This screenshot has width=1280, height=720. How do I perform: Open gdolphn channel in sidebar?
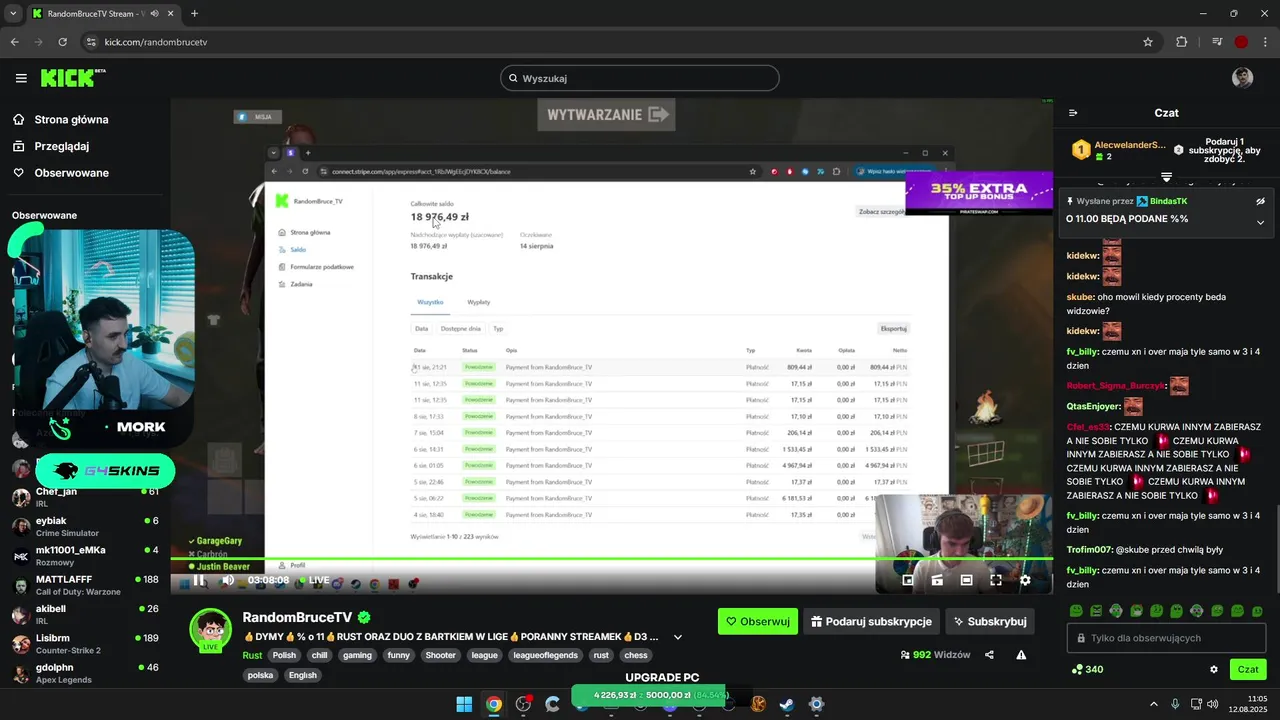[85, 672]
